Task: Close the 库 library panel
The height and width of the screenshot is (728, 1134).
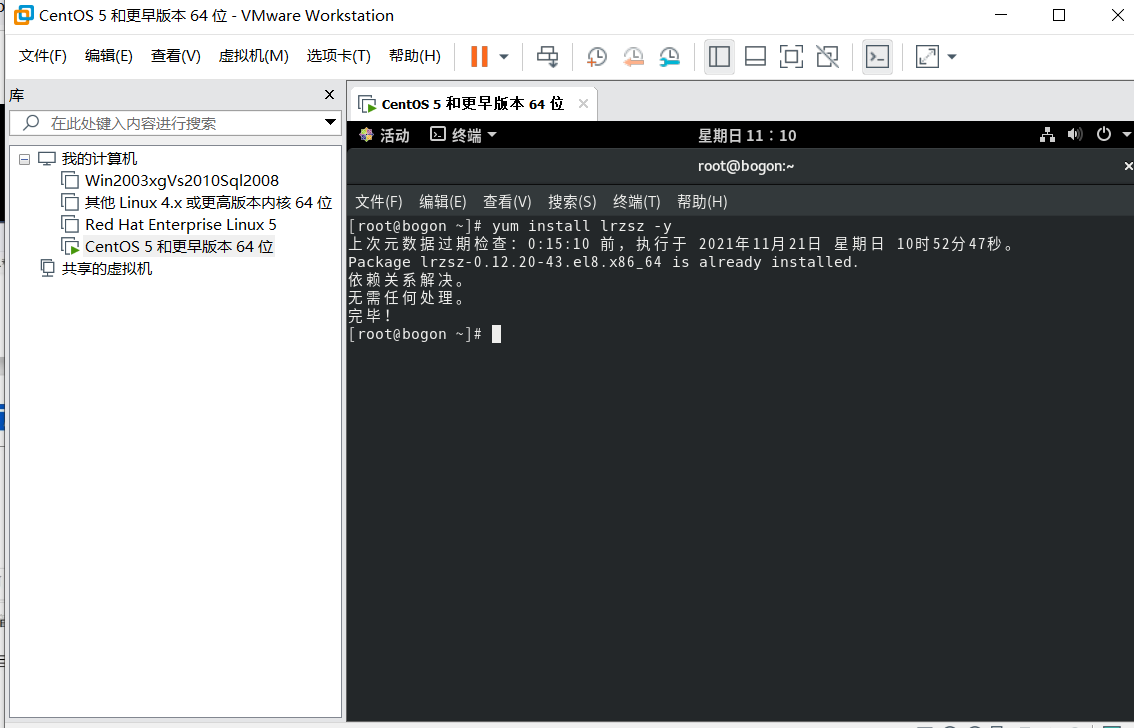Action: point(330,95)
